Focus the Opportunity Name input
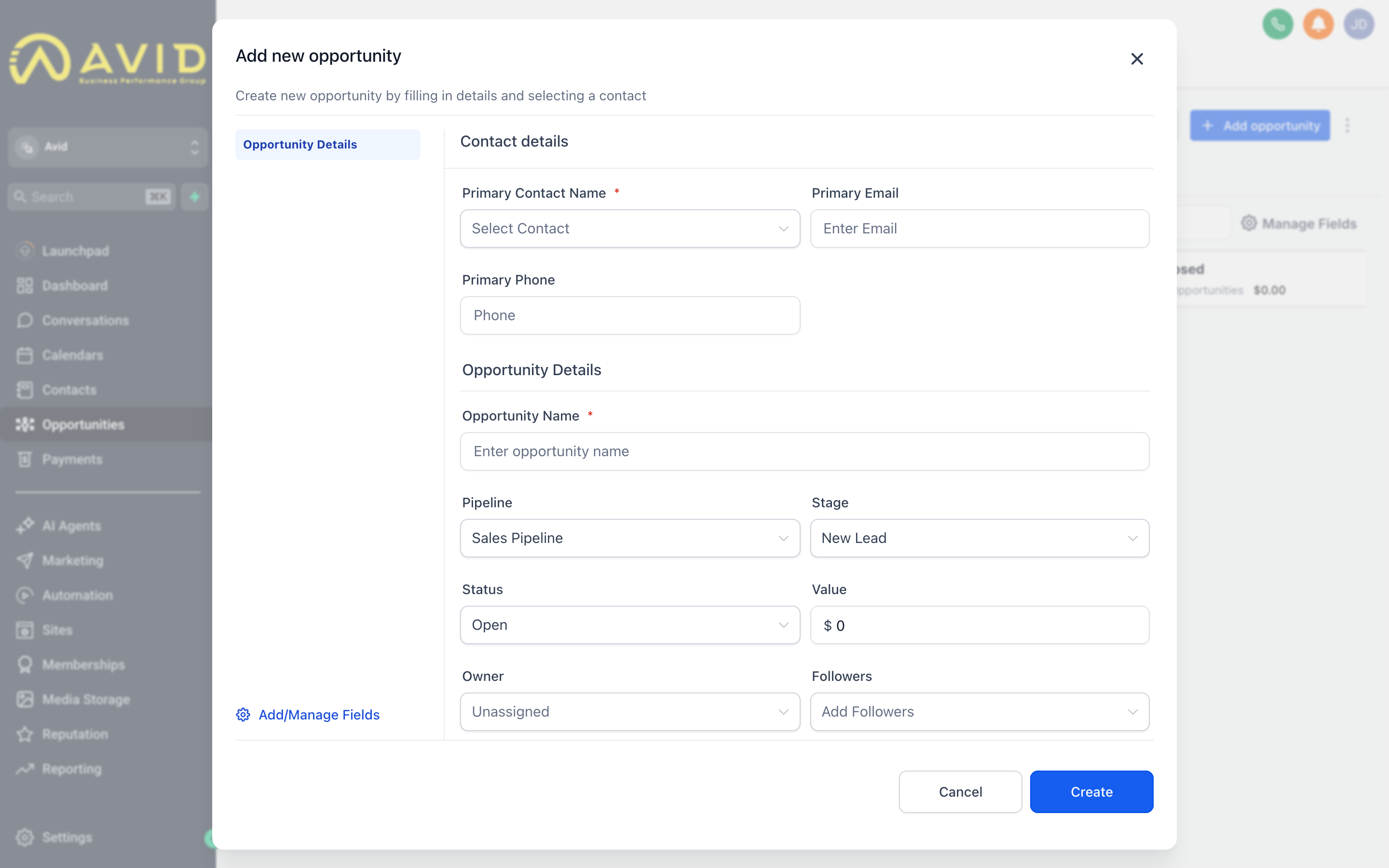1389x868 pixels. pyautogui.click(x=804, y=451)
